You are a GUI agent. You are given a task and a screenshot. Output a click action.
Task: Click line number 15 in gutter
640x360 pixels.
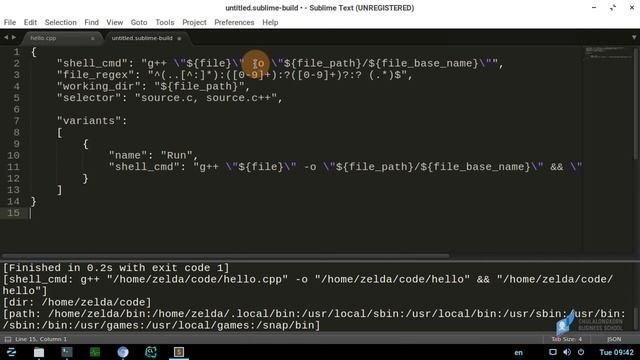tap(13, 213)
